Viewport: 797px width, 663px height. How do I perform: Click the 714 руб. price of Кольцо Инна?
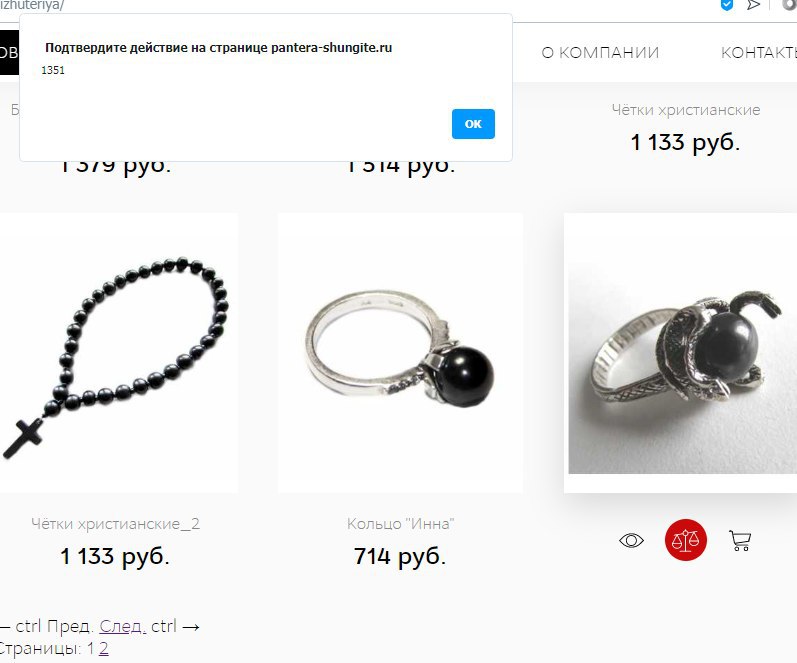click(400, 556)
